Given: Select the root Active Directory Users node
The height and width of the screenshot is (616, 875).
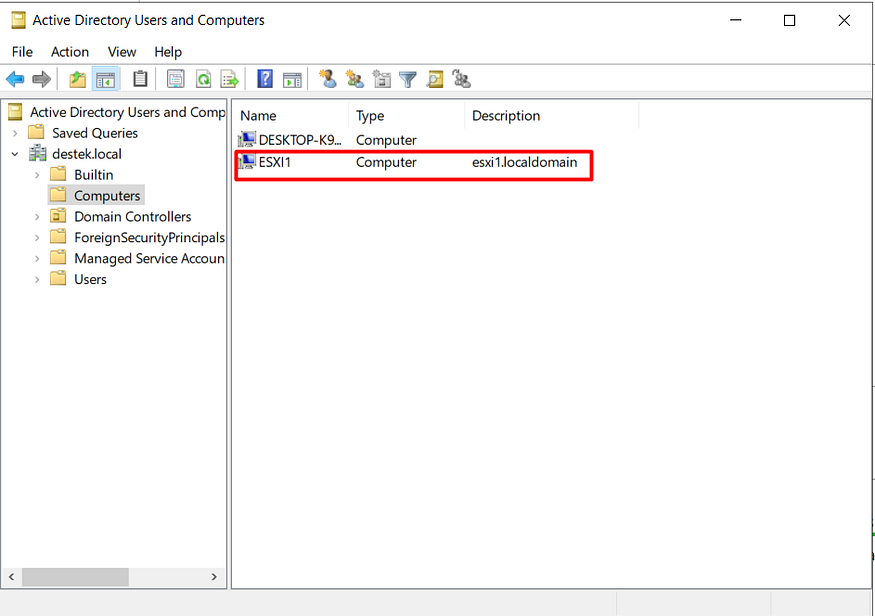Looking at the screenshot, I should coord(127,112).
